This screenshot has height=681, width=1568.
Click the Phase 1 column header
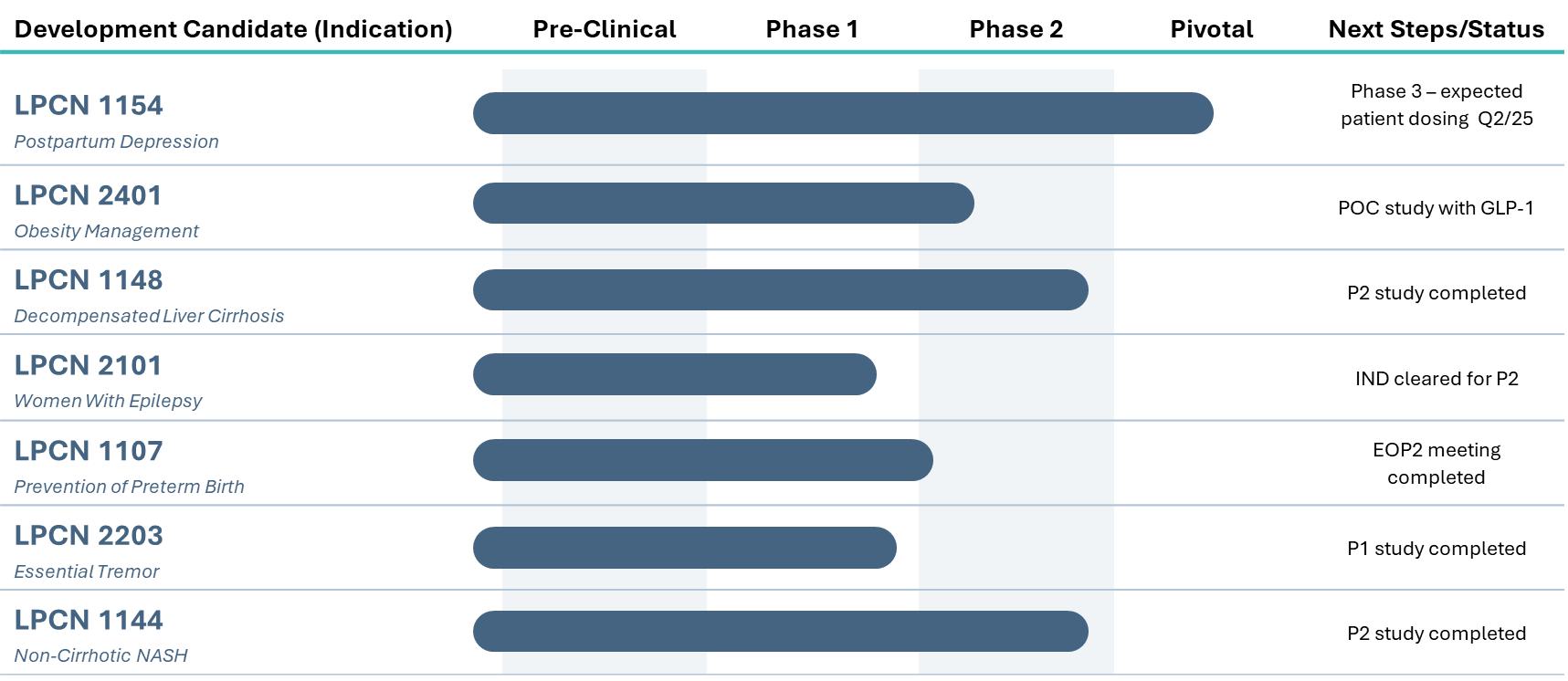[x=812, y=29]
